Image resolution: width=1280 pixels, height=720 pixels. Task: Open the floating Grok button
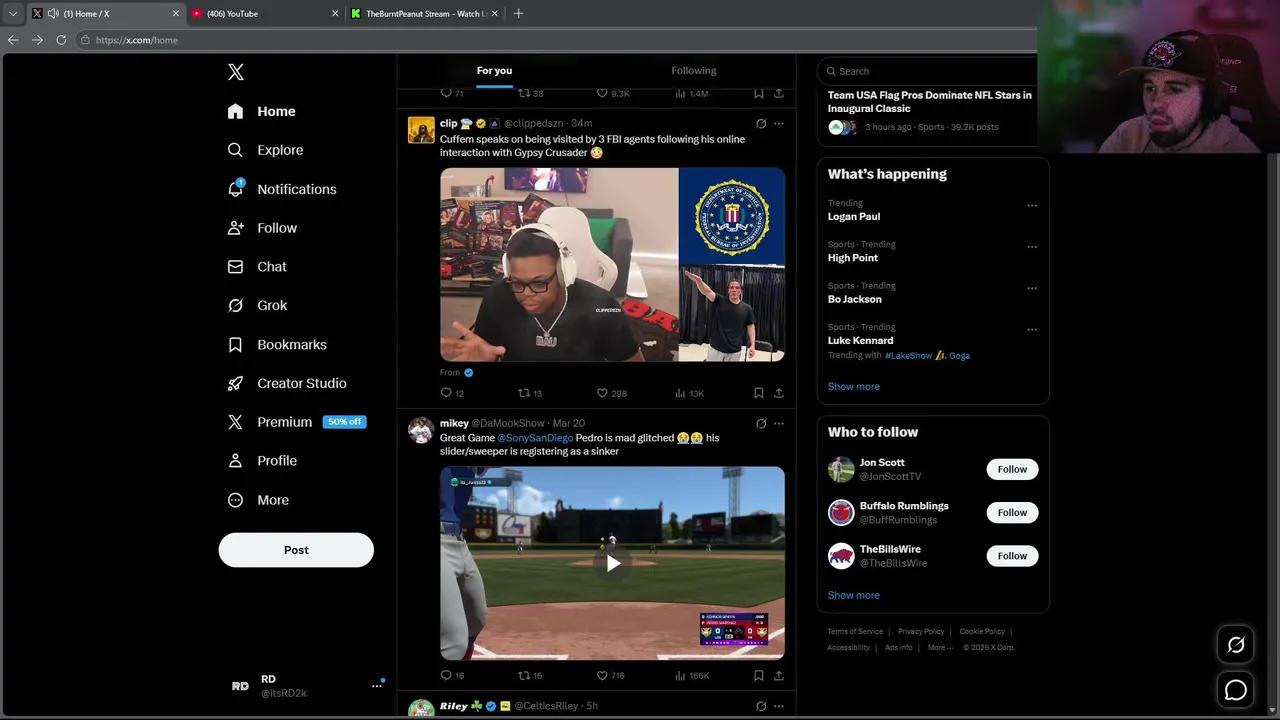click(x=1236, y=645)
